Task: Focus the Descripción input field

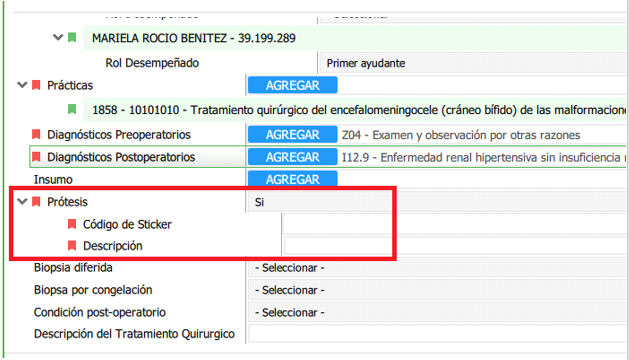Action: point(455,246)
